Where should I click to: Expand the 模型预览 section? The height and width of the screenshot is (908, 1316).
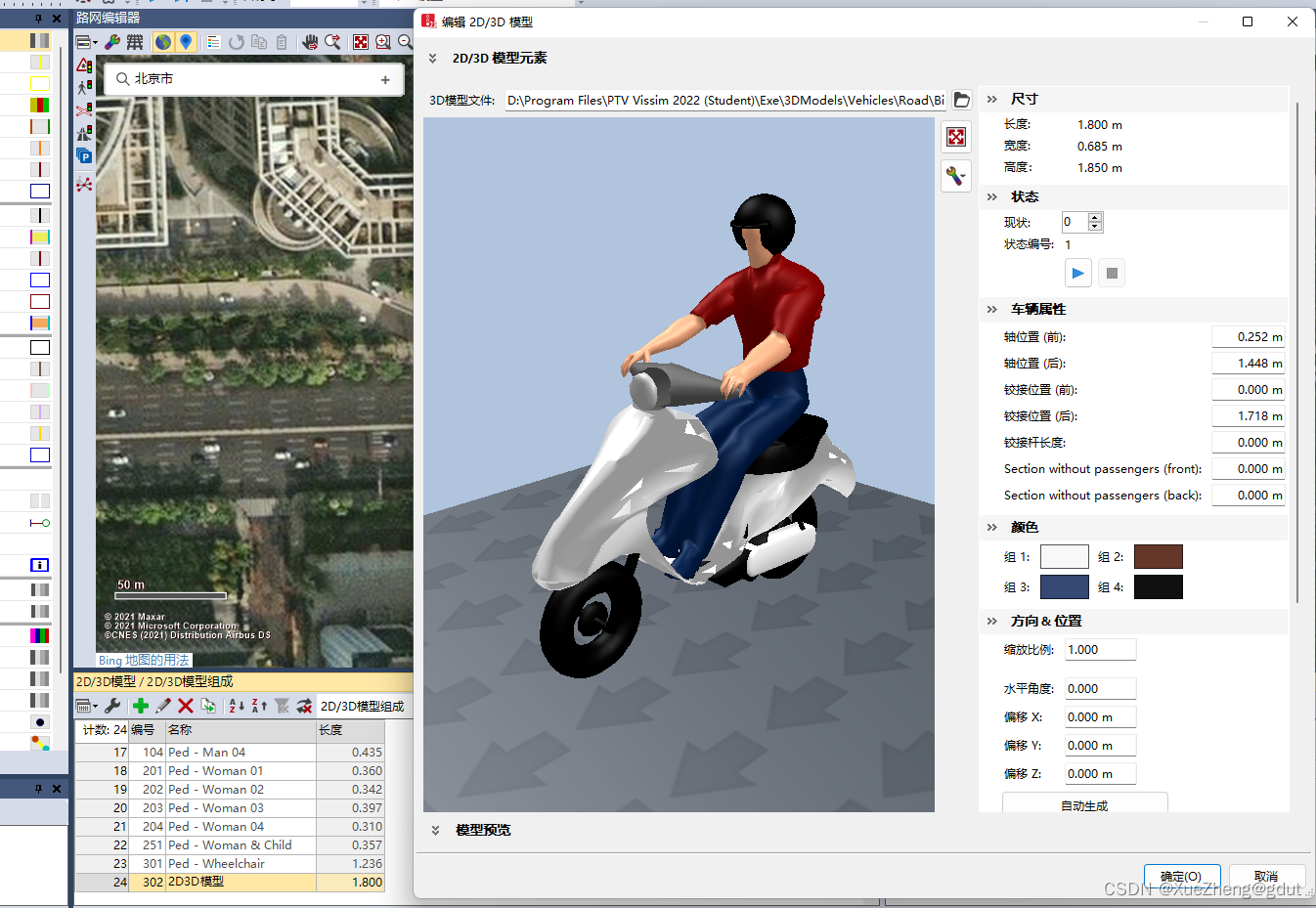point(435,829)
